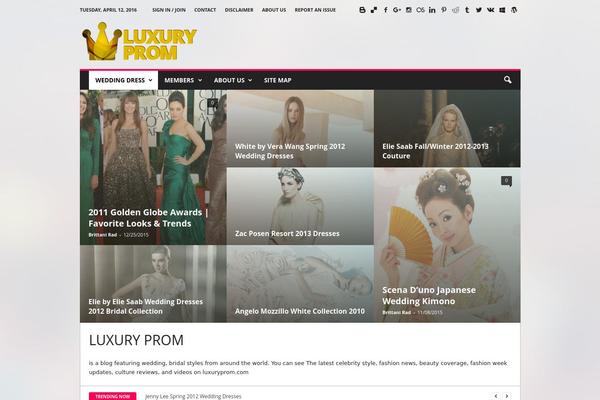Open Scena D'uno Japanese Wedding Kimono post

[x=429, y=296]
